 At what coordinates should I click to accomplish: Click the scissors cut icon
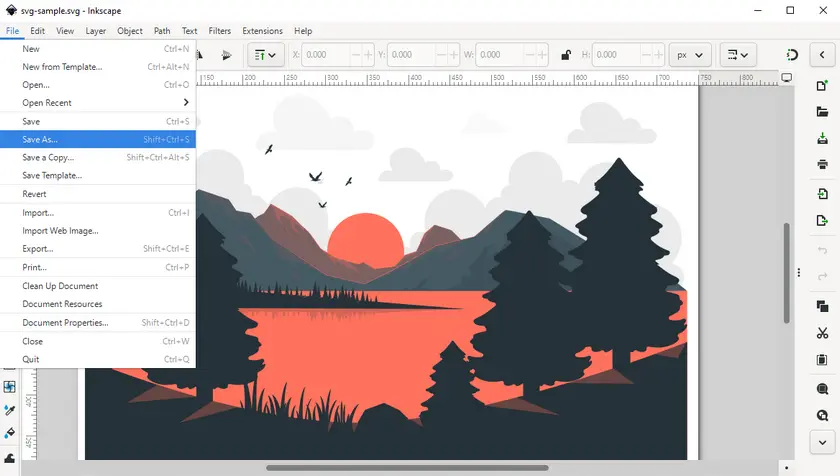pos(822,333)
